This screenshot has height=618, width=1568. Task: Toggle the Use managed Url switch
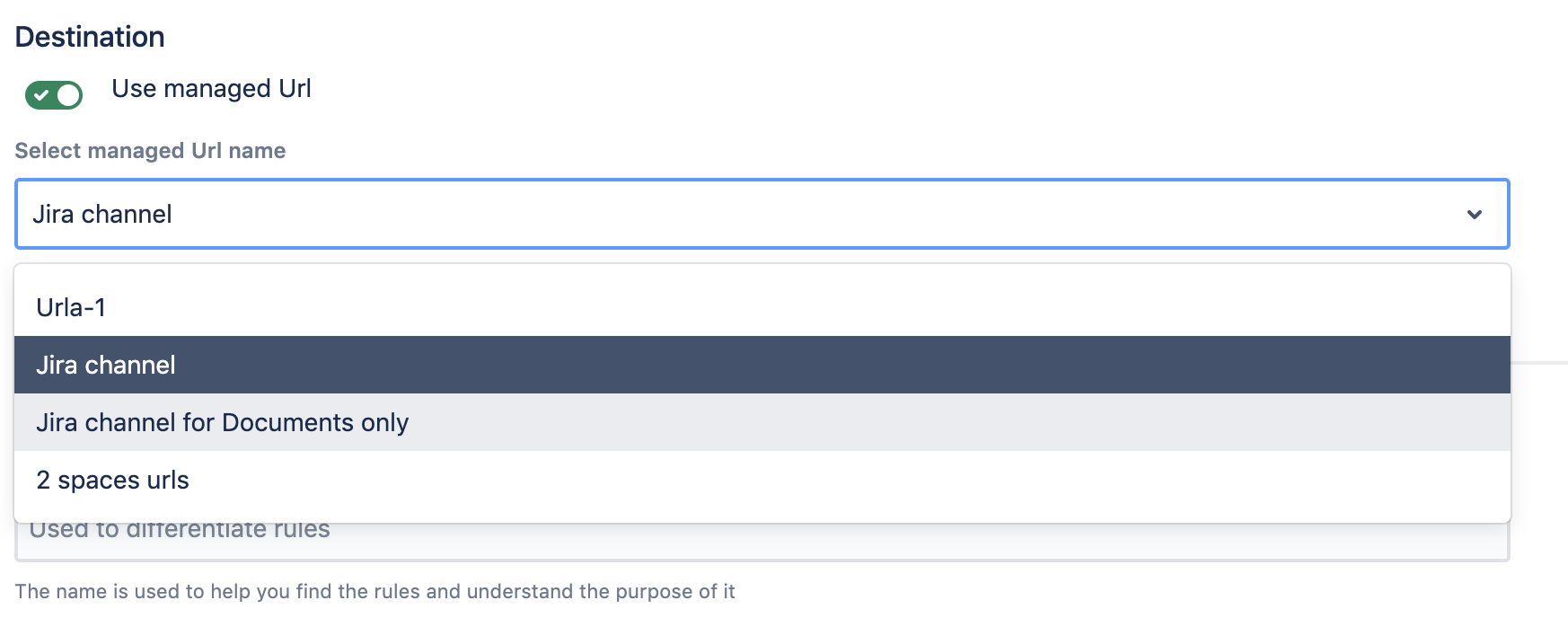point(54,94)
